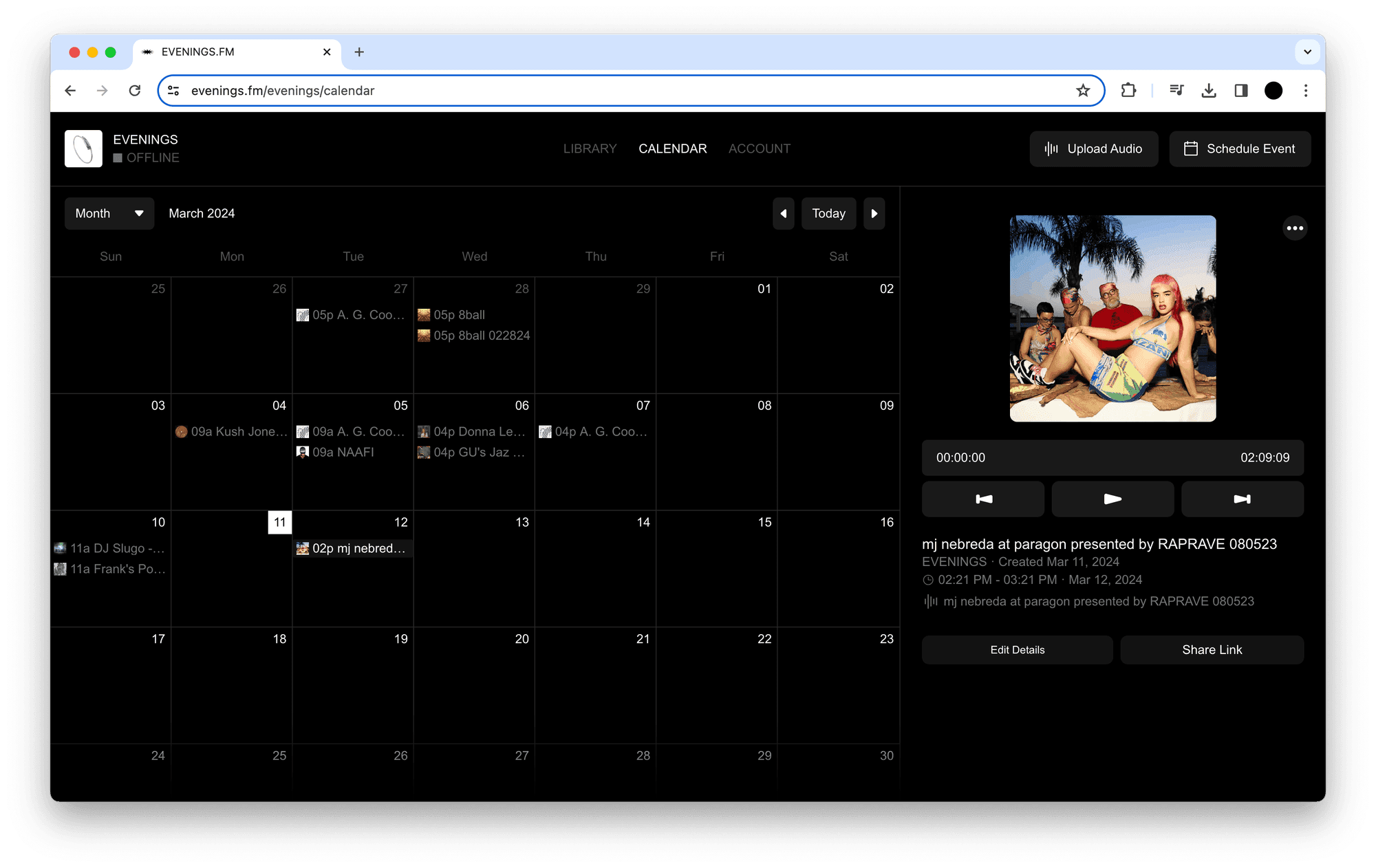View site information icon in address bar
Image resolution: width=1376 pixels, height=868 pixels.
(x=174, y=91)
